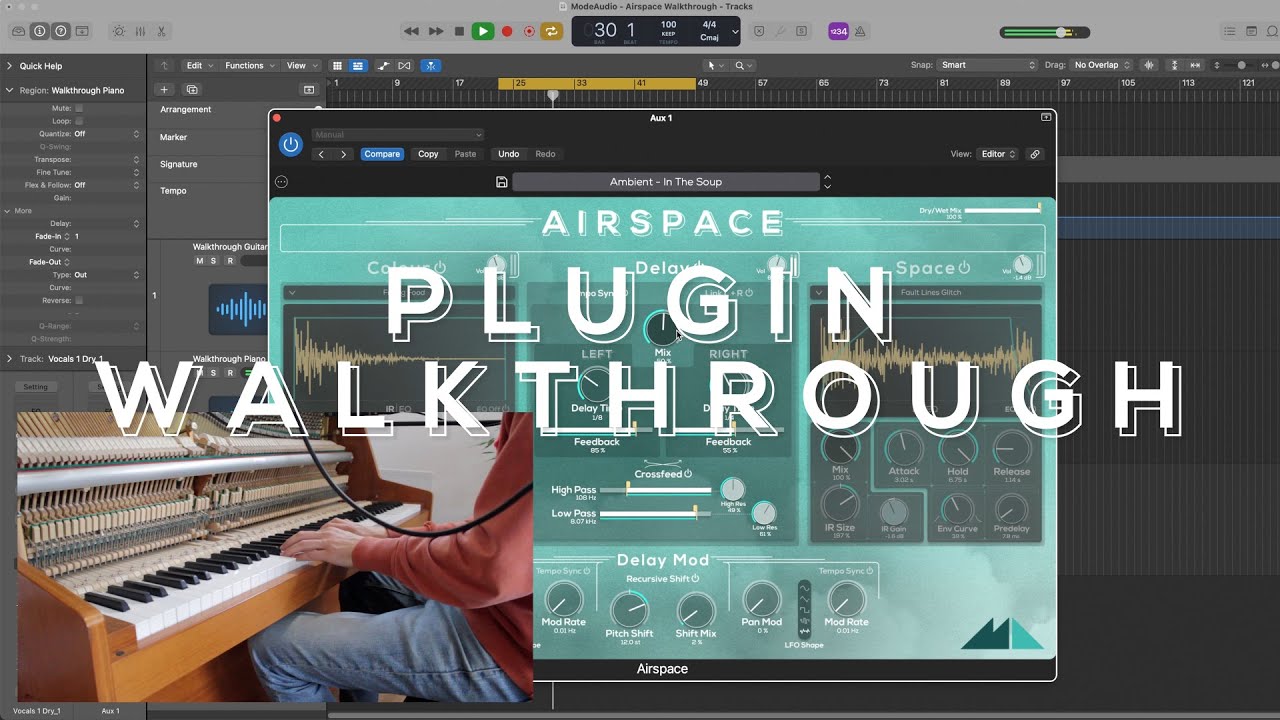Screen dimensions: 1280x720
Task: Toggle the Crossfeed power switch
Action: coord(688,474)
